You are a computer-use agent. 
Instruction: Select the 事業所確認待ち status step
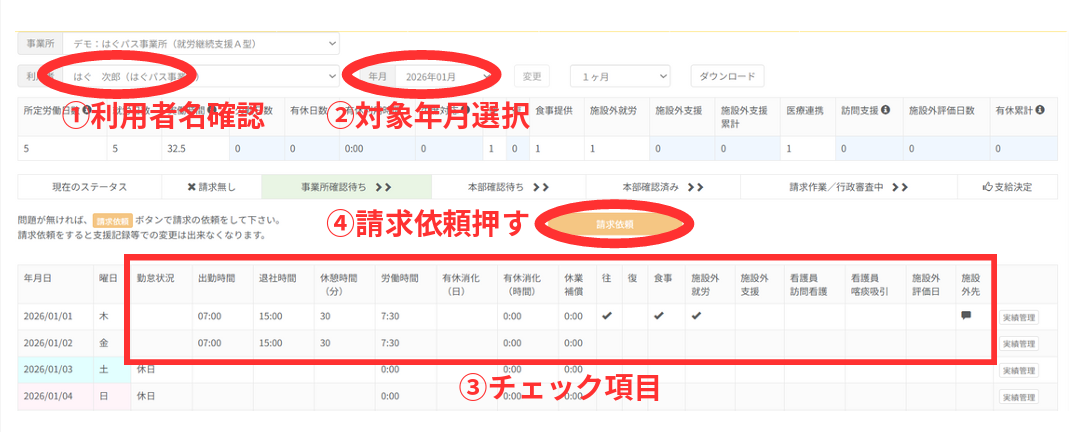[346, 187]
